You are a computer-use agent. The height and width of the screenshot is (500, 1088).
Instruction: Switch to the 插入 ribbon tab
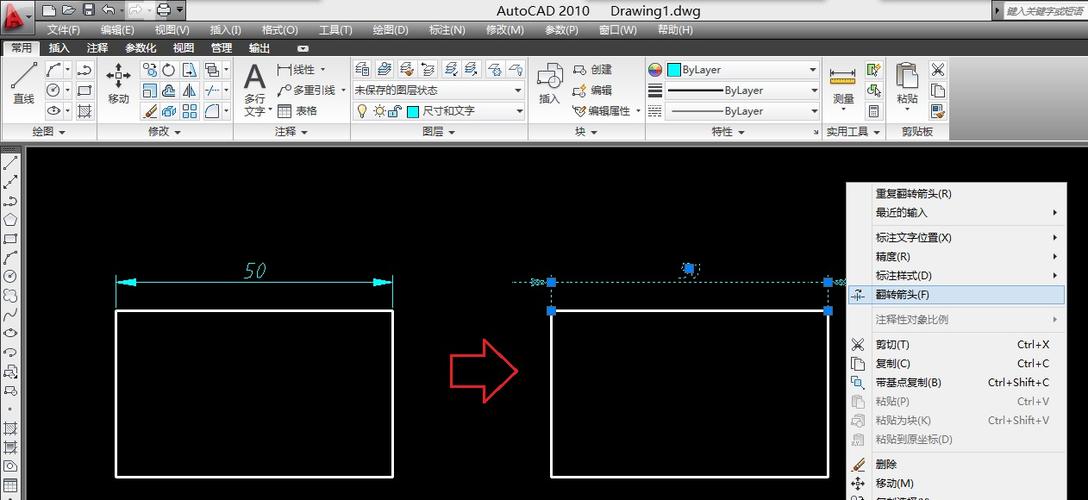[59, 49]
